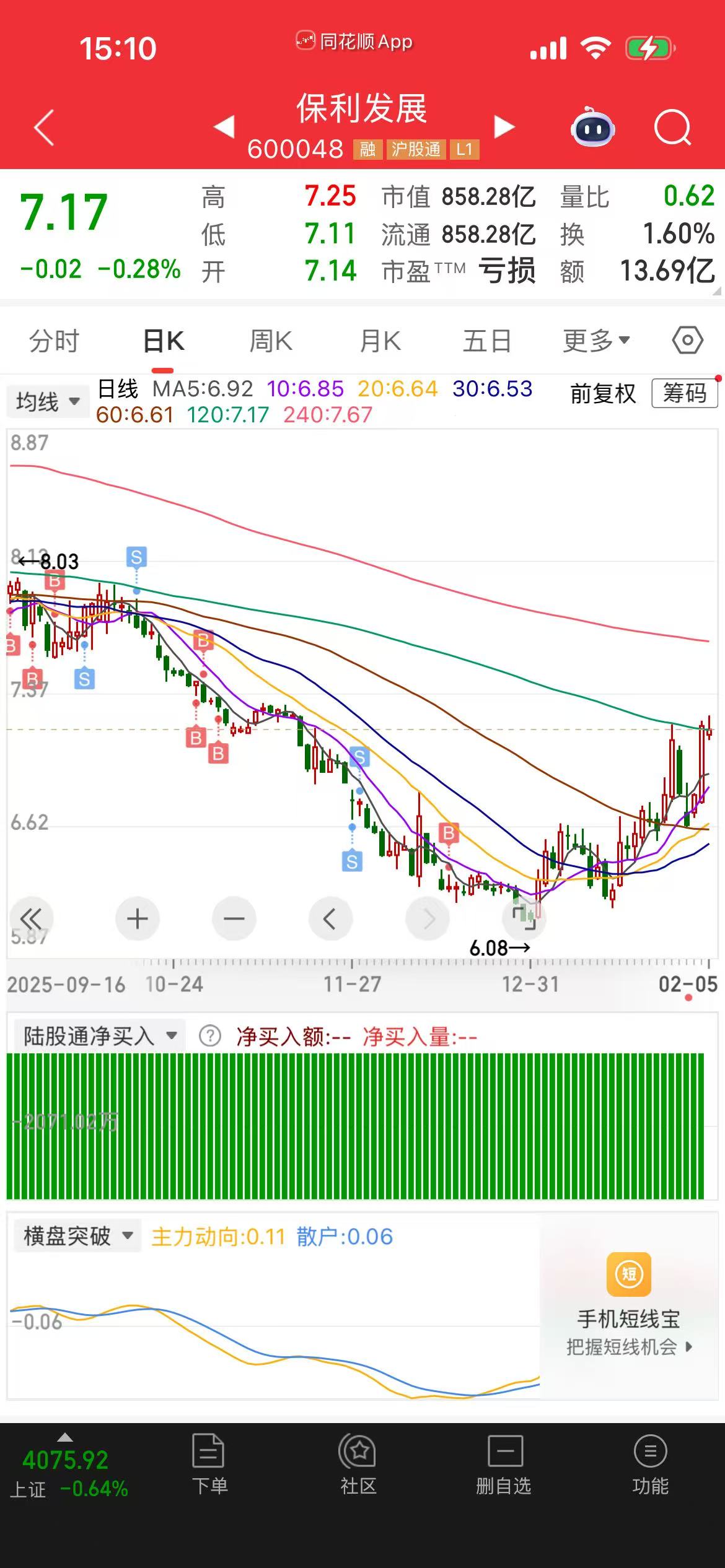725x1568 pixels.
Task: Open the search magnifier icon
Action: 672,128
